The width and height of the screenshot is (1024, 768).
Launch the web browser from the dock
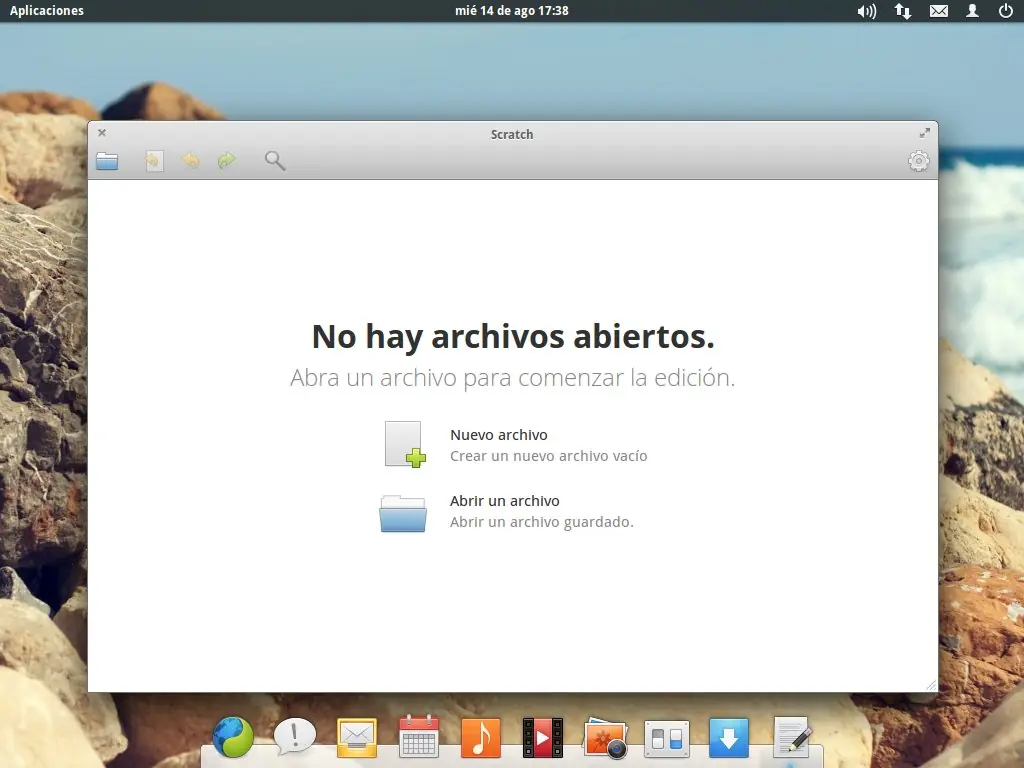(233, 737)
